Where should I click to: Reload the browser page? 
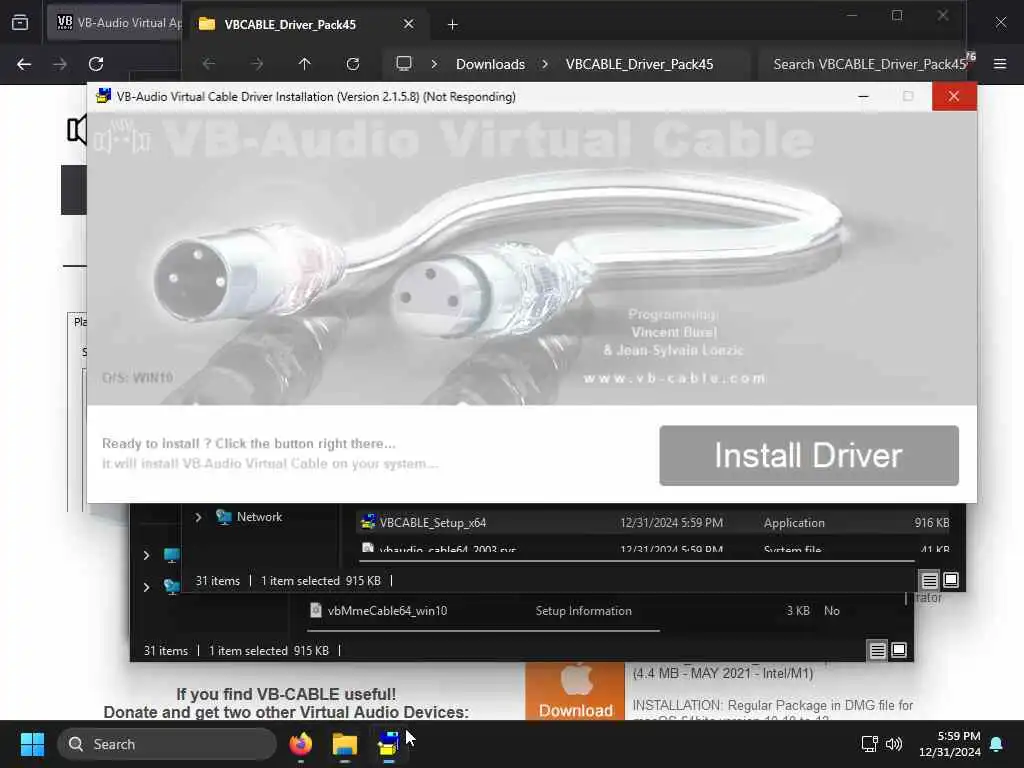(96, 64)
